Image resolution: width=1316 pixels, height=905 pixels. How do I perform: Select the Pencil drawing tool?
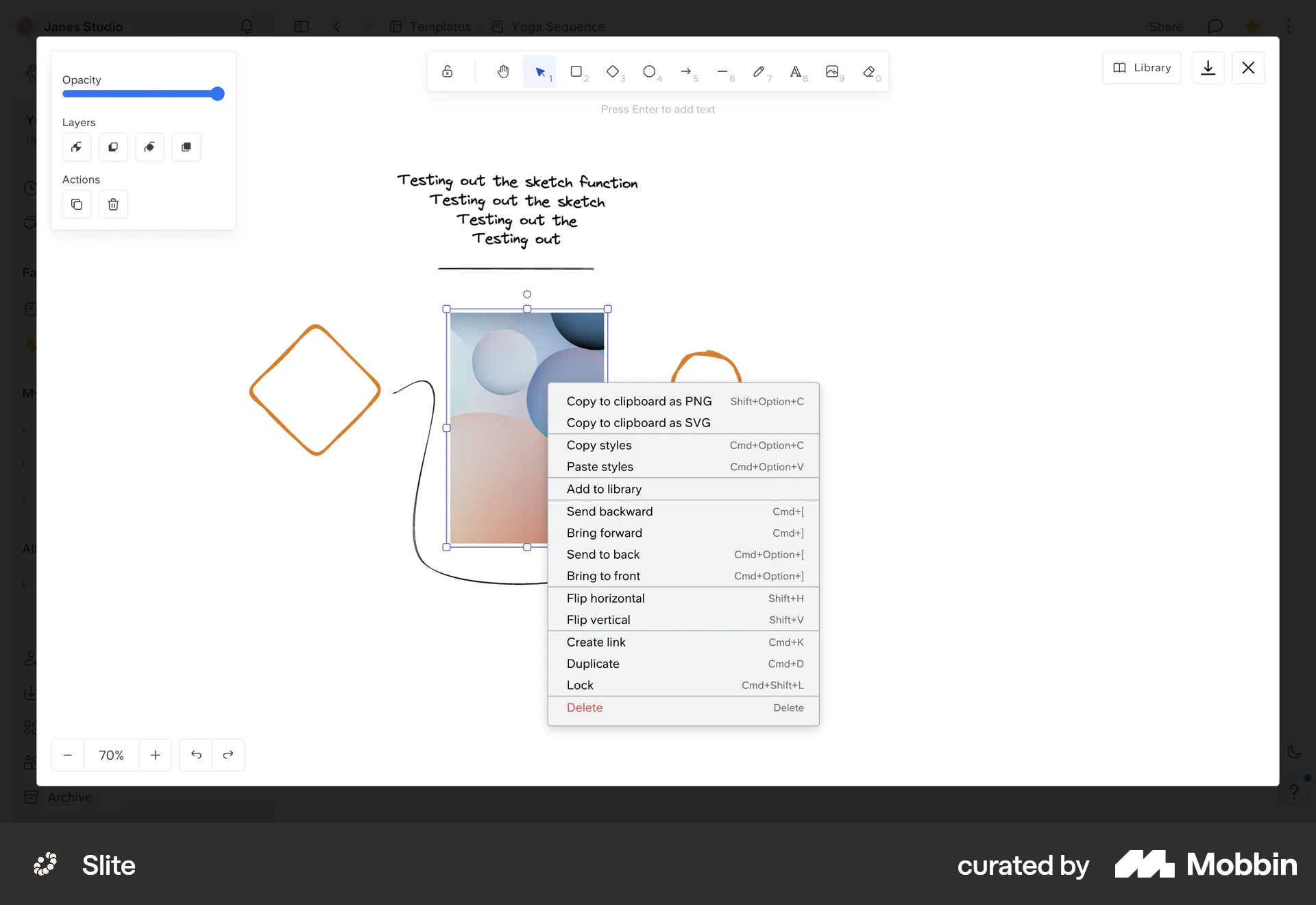tap(759, 71)
